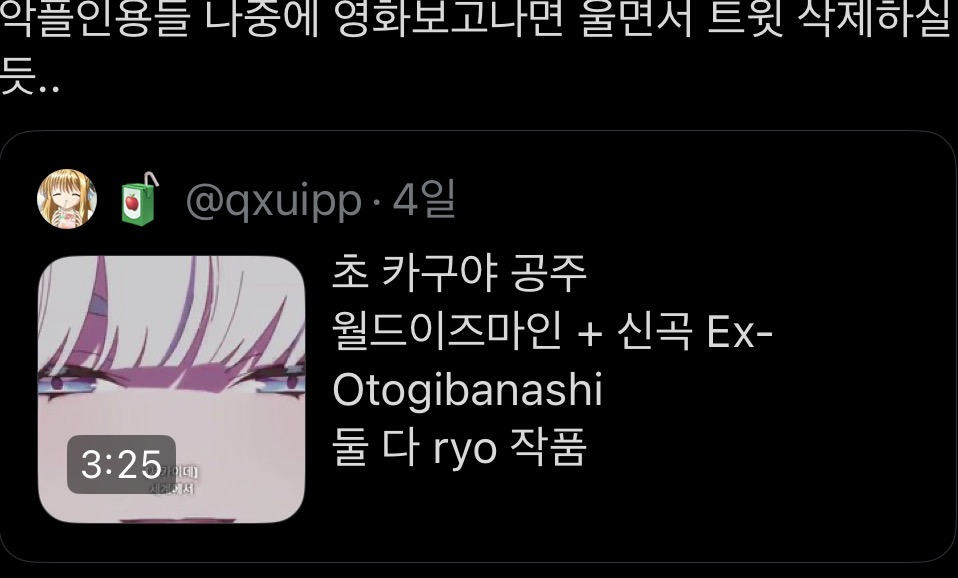Click the empty area of the quoted tweet card
The image size is (958, 578).
coord(764,464)
